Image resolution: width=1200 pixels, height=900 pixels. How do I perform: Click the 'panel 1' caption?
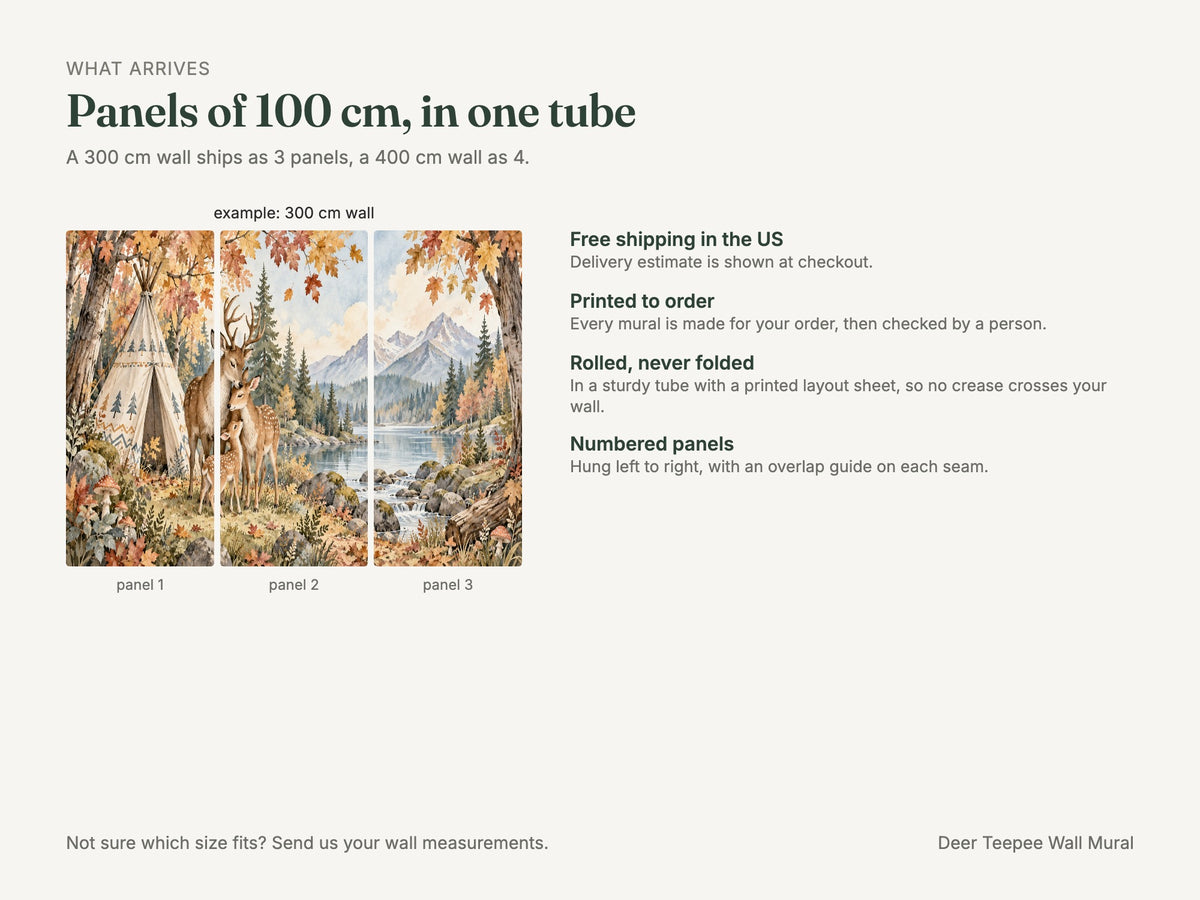click(140, 585)
